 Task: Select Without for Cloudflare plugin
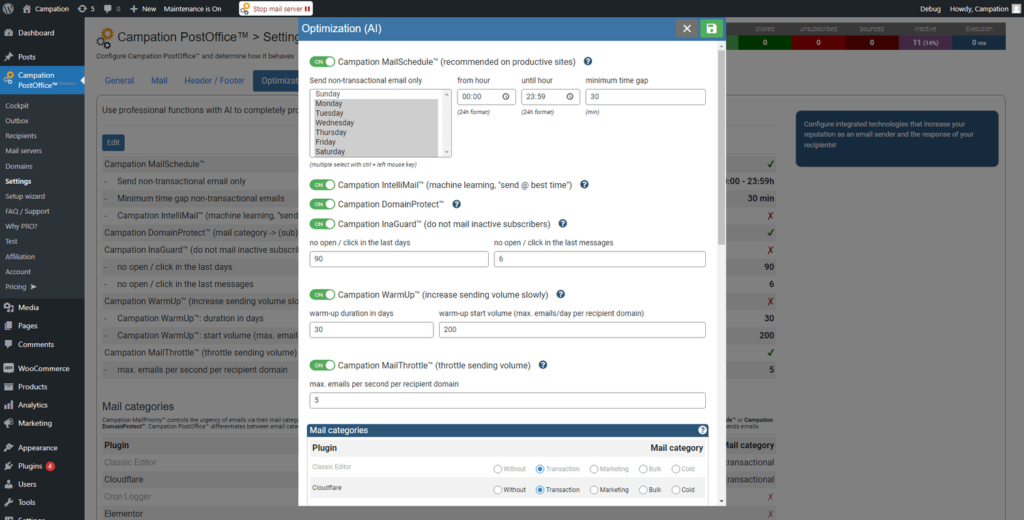498,490
